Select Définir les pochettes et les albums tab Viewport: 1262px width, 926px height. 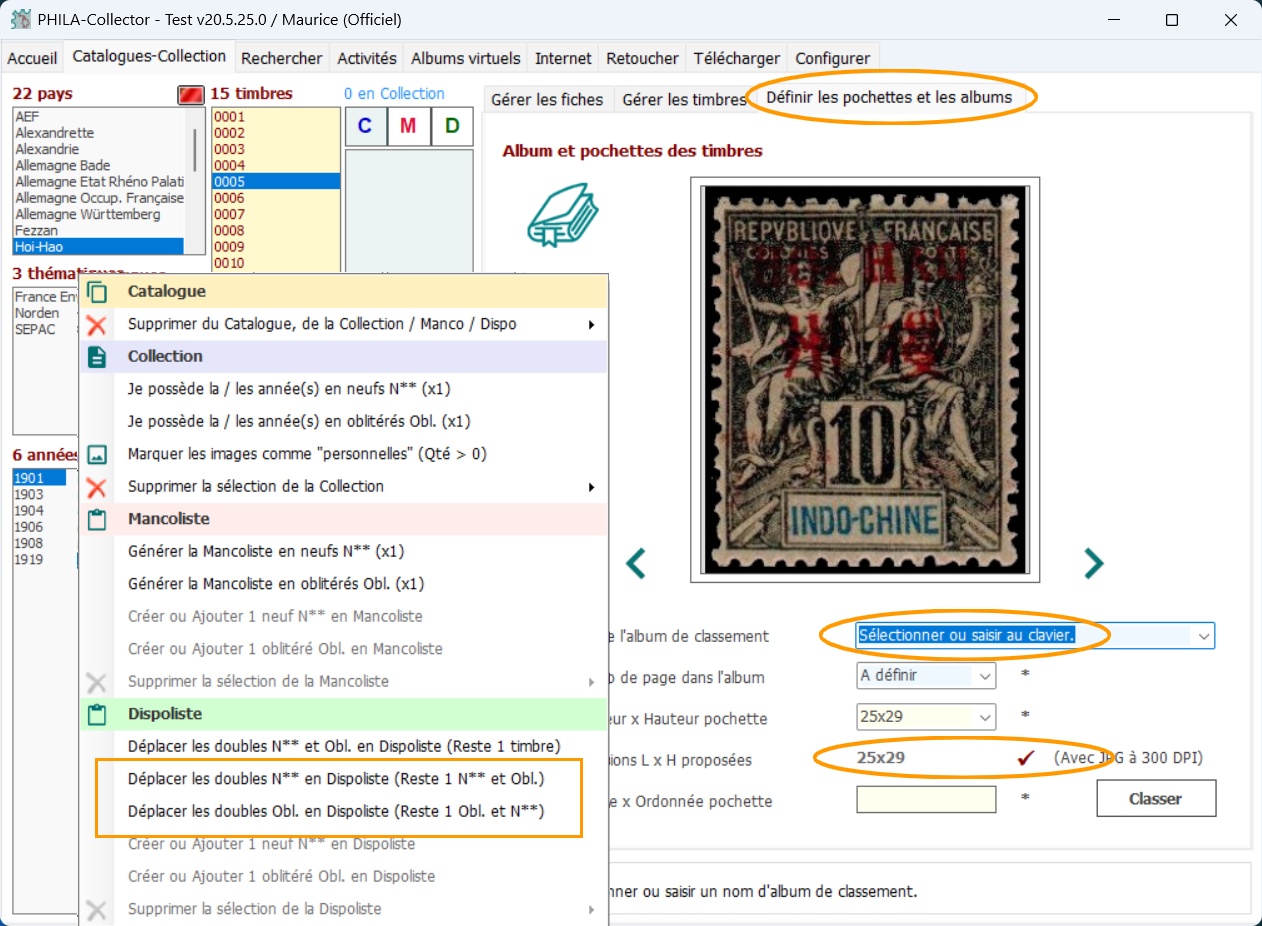(889, 97)
